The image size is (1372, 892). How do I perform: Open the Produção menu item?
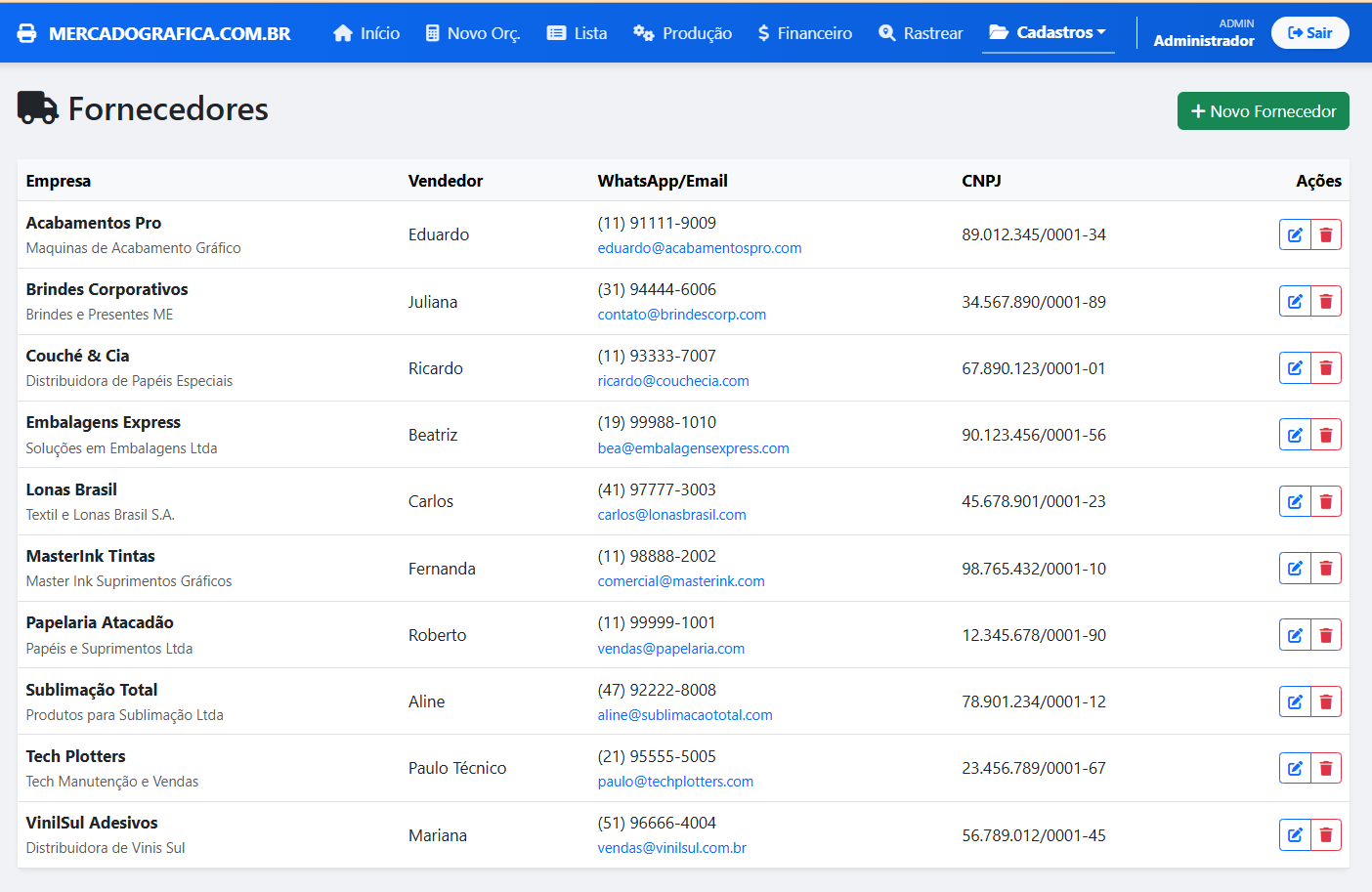(682, 33)
